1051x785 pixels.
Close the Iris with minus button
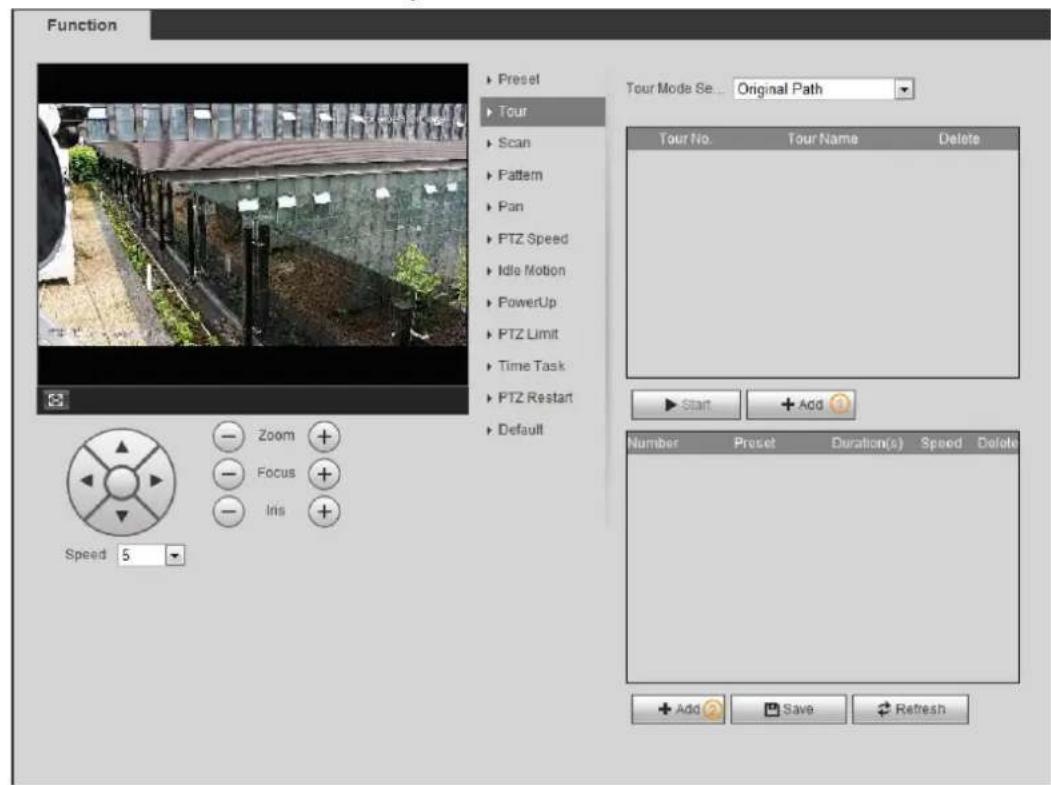point(229,511)
